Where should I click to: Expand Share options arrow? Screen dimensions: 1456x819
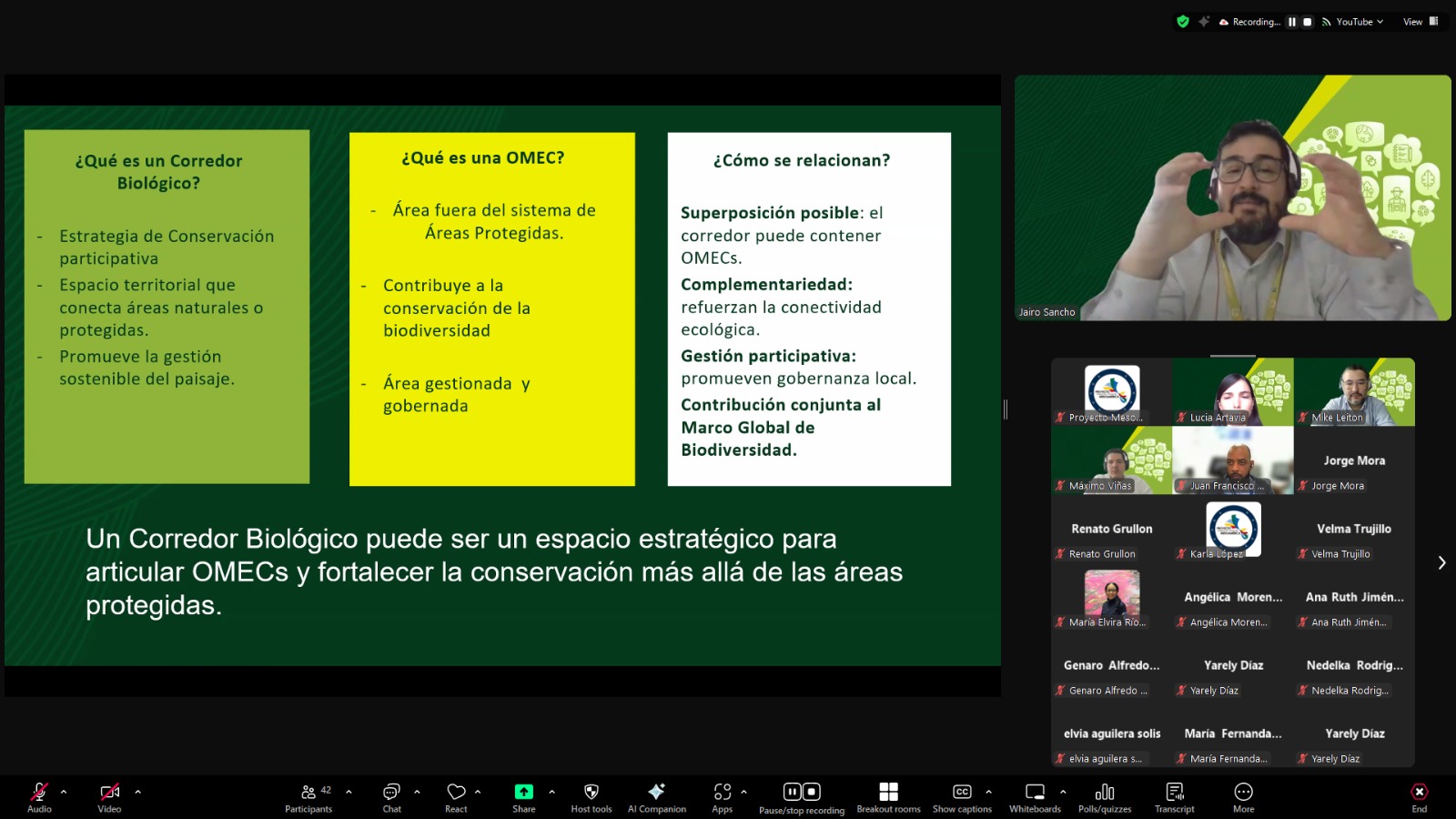[x=551, y=792]
